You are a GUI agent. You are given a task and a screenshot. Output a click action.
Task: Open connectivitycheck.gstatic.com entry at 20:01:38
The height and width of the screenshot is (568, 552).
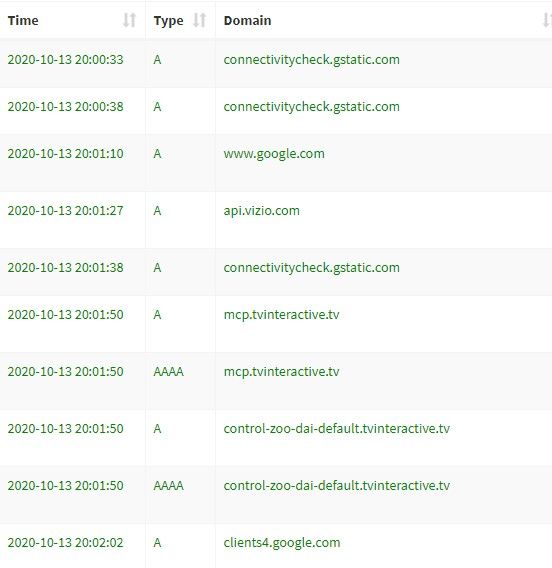click(x=311, y=268)
